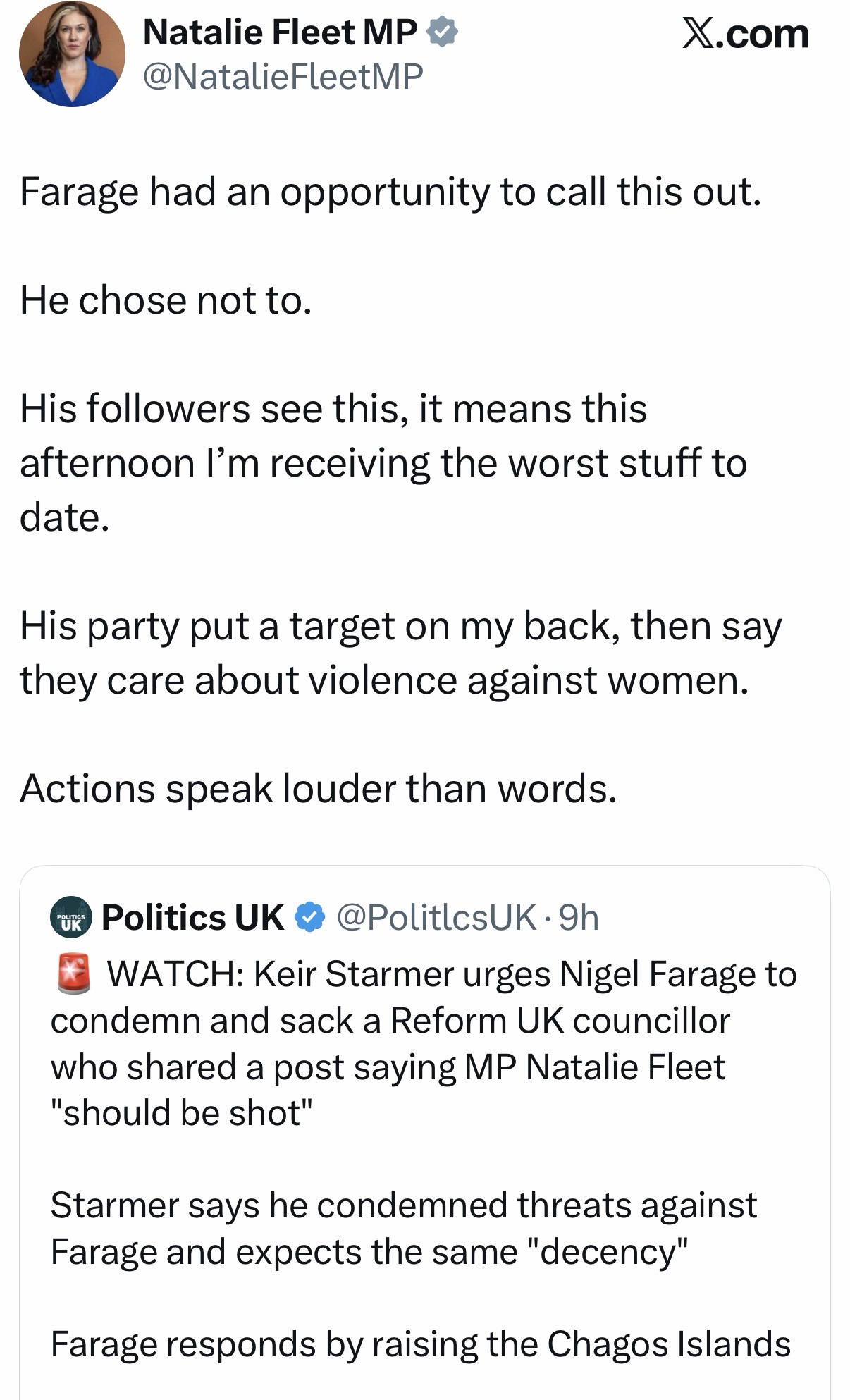850x1400 pixels.
Task: Open the Politics UK round avatar icon
Action: coord(70,918)
